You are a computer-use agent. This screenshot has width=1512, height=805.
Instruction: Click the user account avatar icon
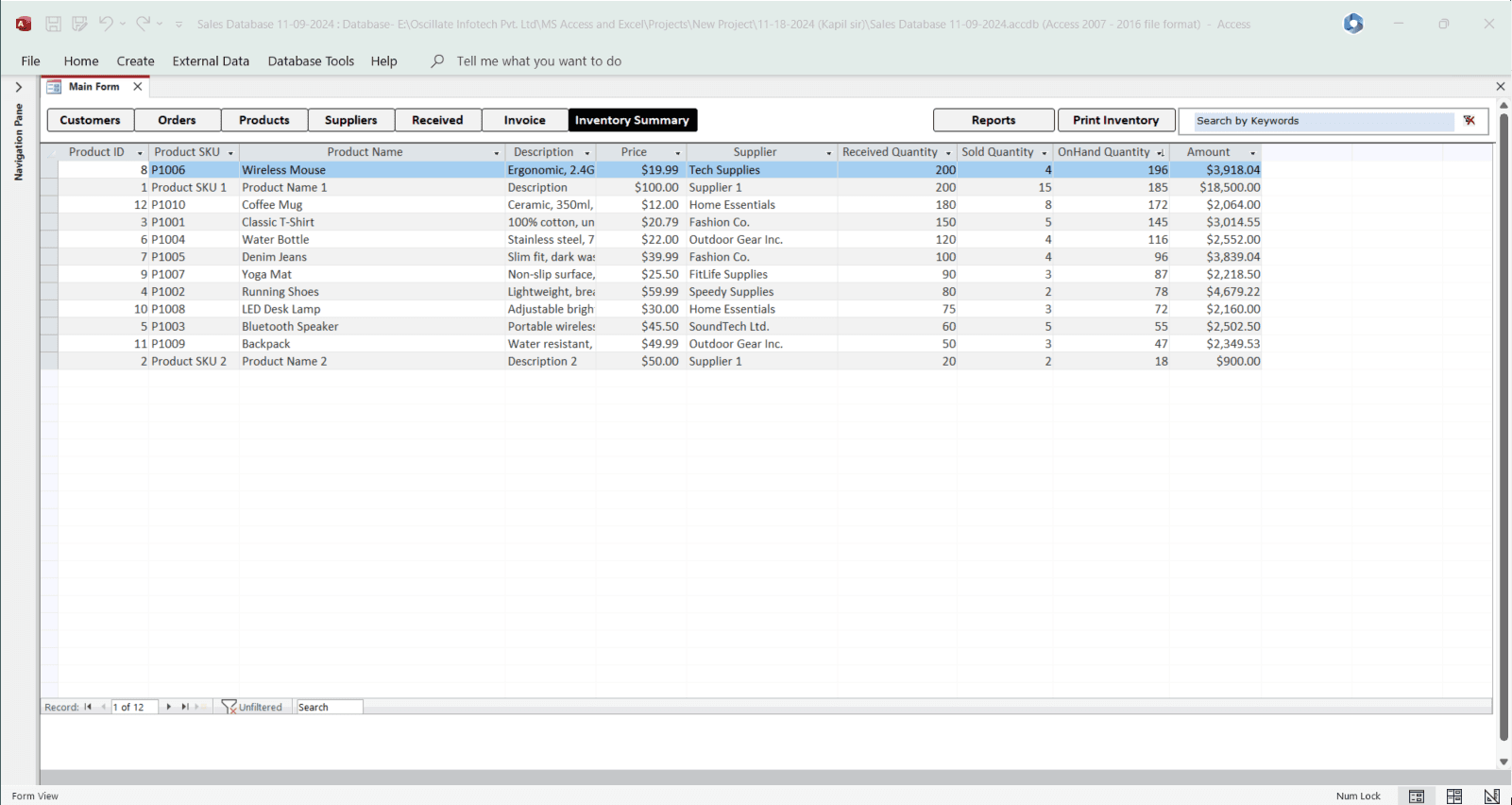click(1353, 24)
